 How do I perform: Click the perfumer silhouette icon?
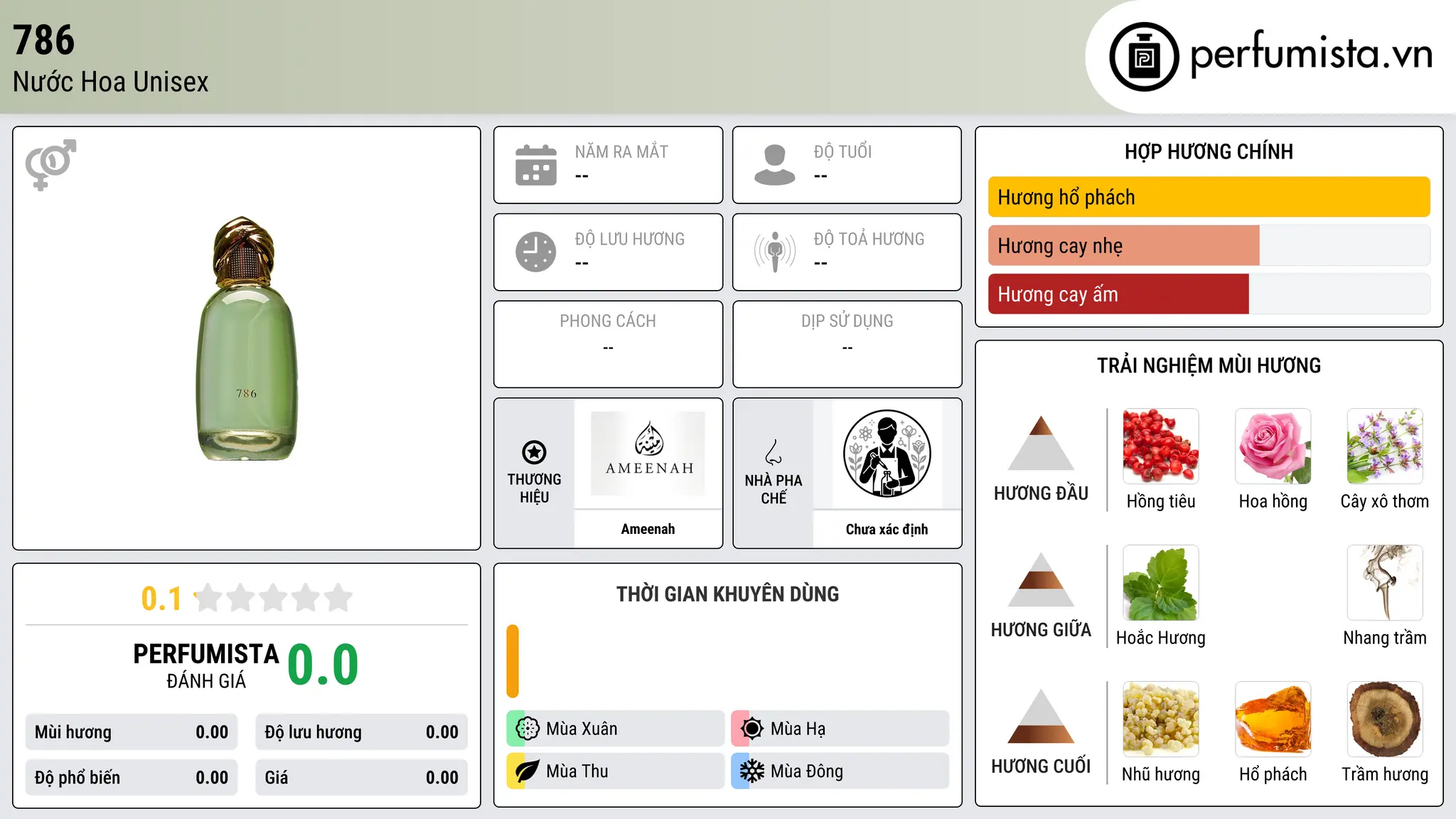[x=887, y=454]
